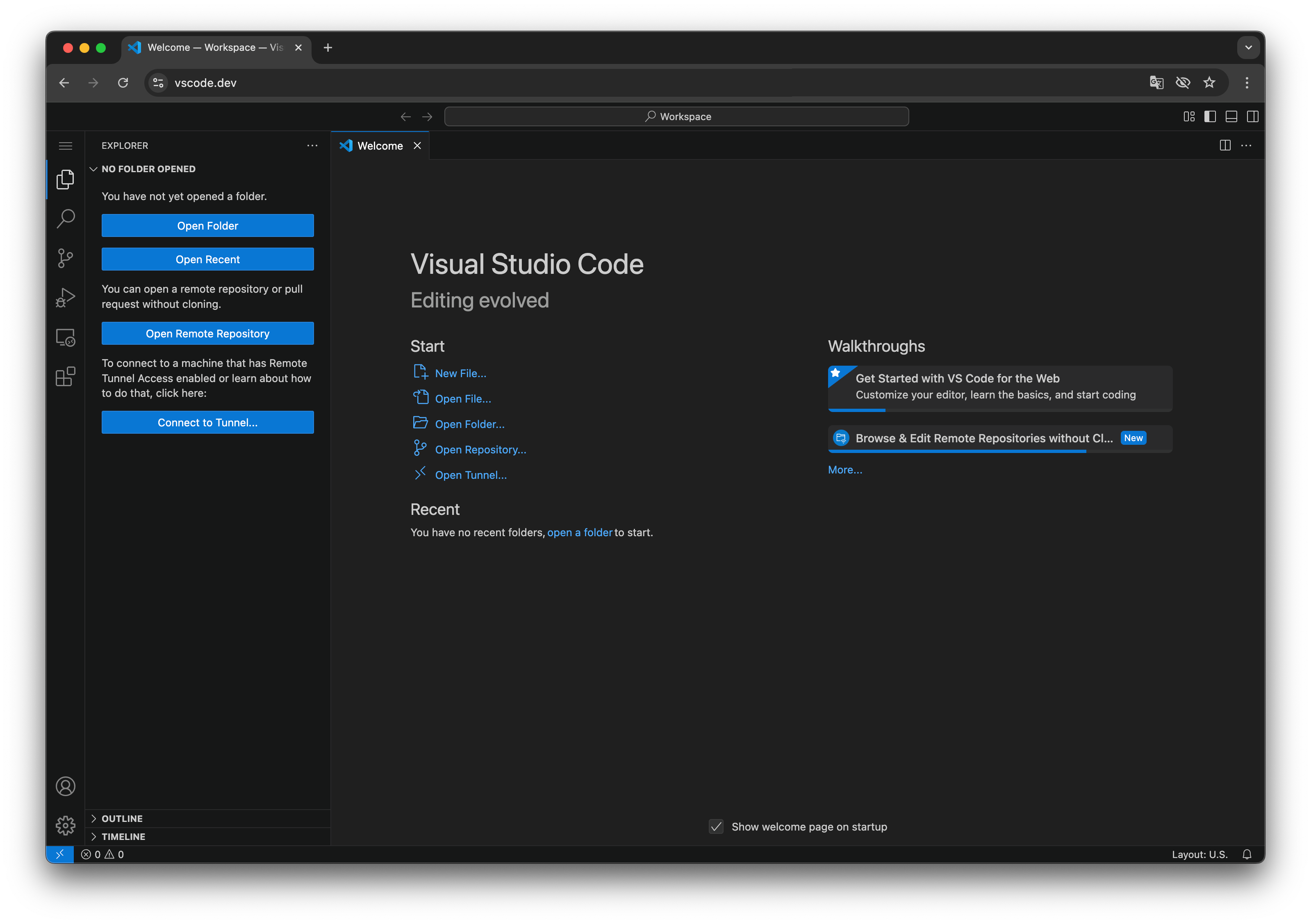Go forward in editor navigation history

[x=427, y=116]
